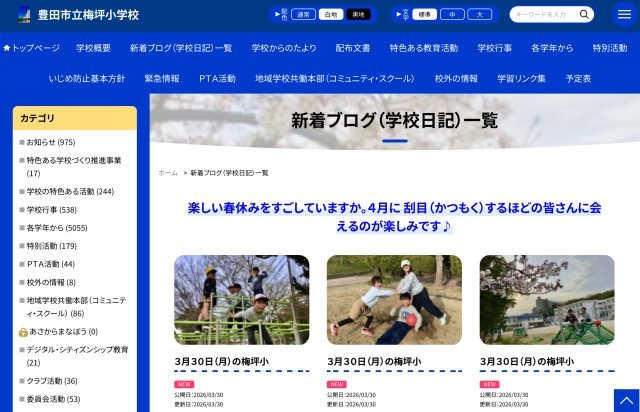Click the scroll-to-top arrow button
Viewport: 640px width, 412px height.
click(625, 401)
